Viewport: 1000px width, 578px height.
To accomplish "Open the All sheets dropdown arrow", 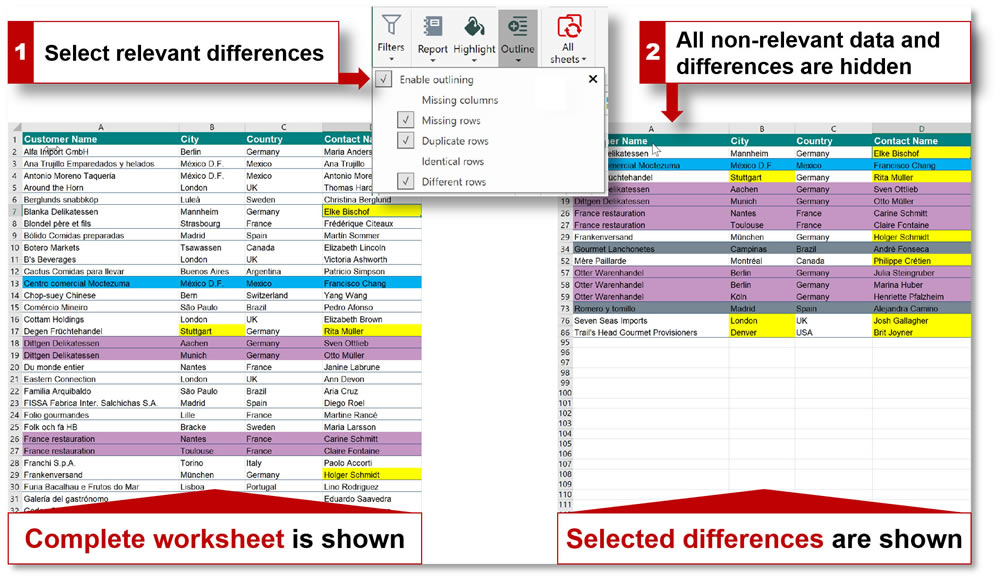I will pos(583,59).
